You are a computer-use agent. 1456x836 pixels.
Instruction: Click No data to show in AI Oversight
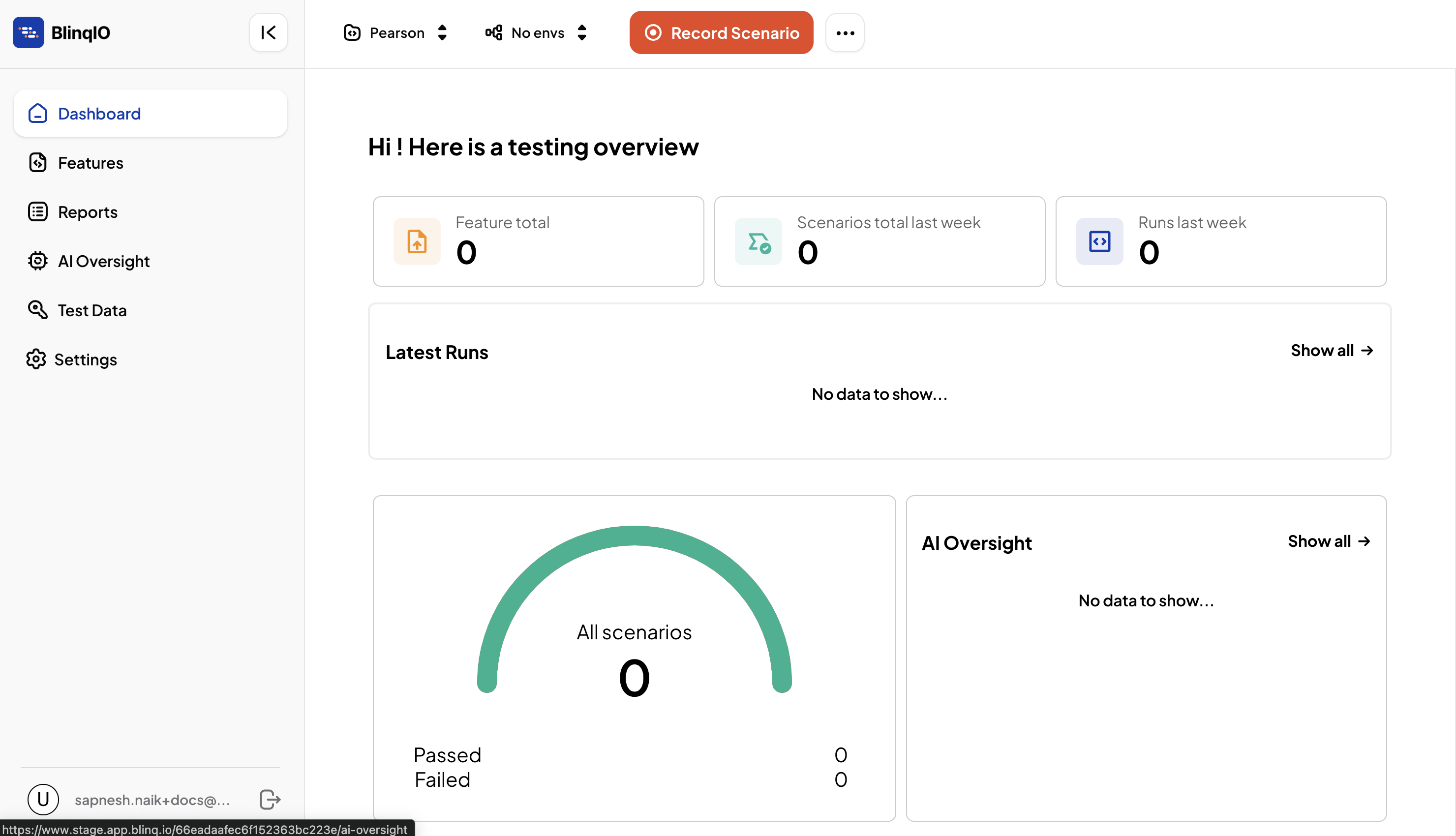point(1146,600)
